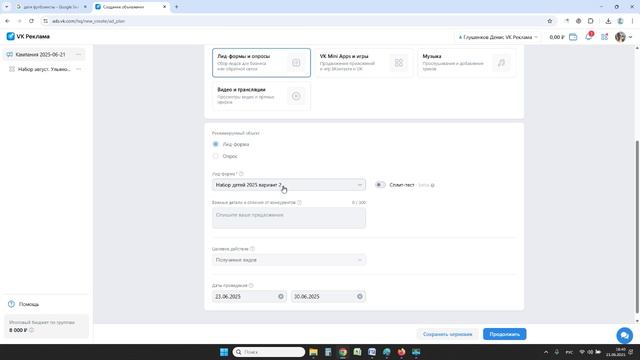Open the wallet balance icon
The width and height of the screenshot is (640, 360).
(x=573, y=37)
